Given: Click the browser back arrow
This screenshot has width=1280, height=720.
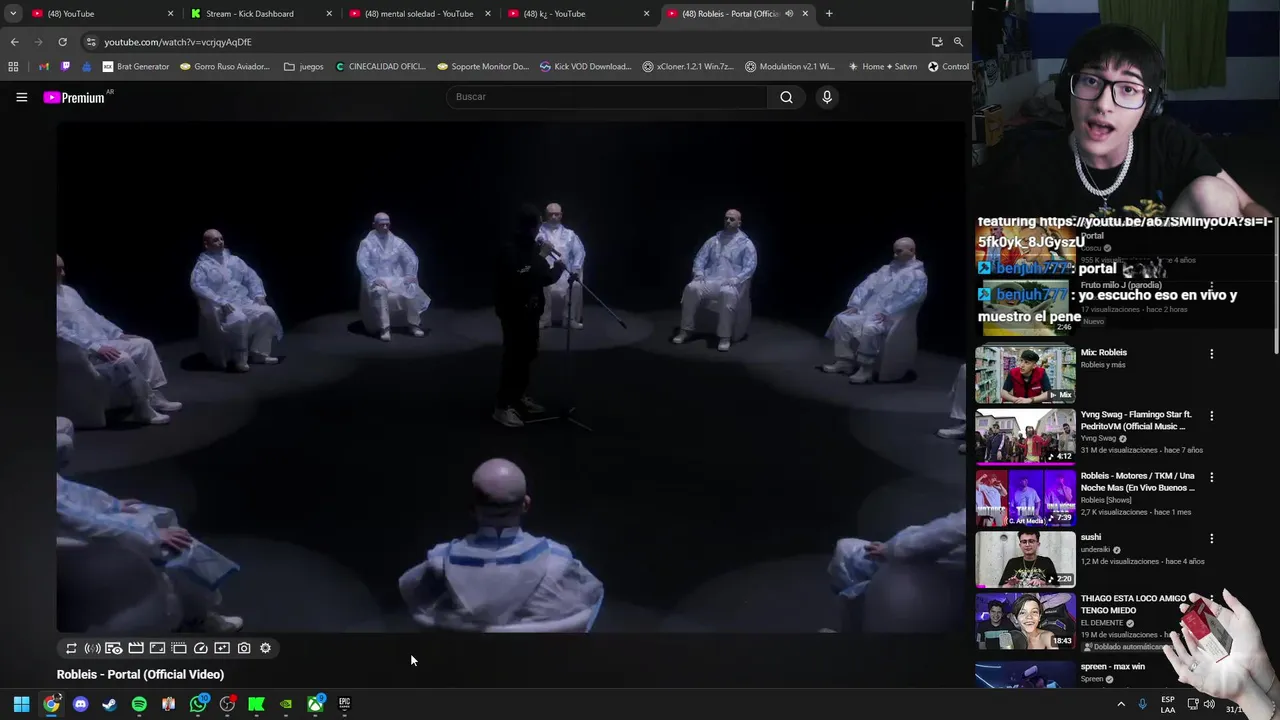Looking at the screenshot, I should point(14,42).
